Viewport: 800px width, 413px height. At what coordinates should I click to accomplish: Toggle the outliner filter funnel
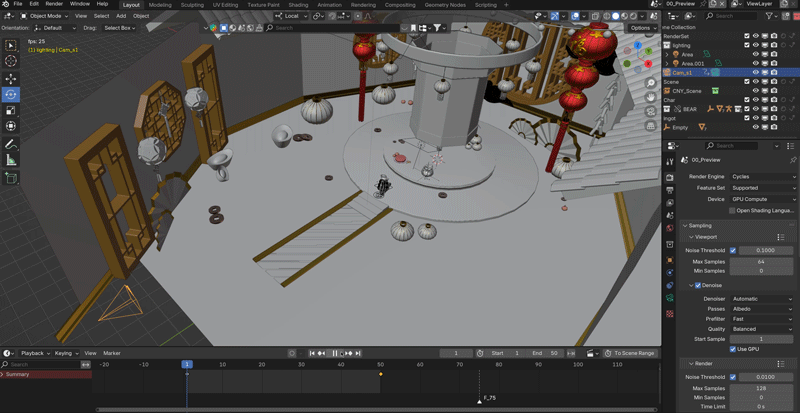pyautogui.click(x=770, y=16)
